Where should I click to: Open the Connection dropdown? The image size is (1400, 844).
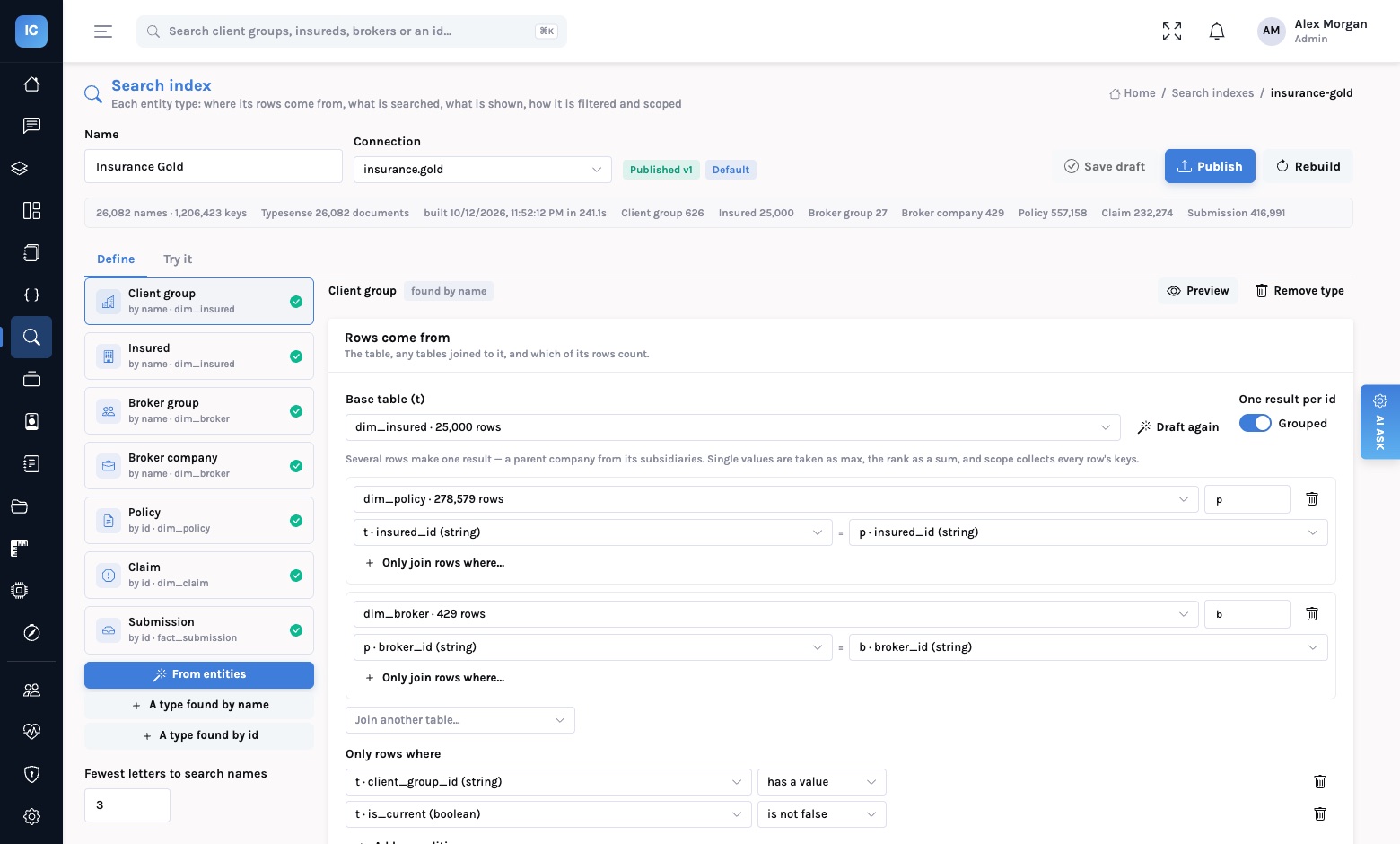pos(483,170)
